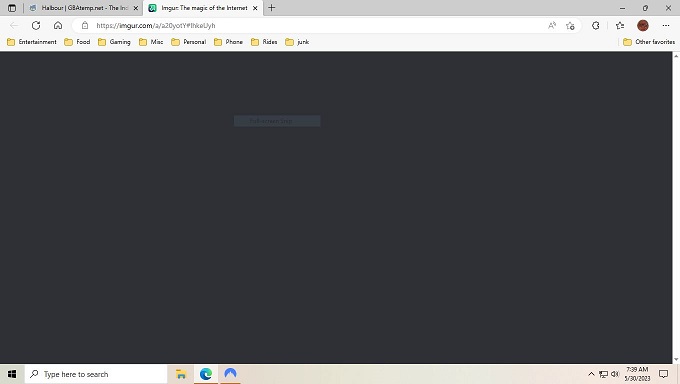The image size is (680, 384).
Task: Expand the Other favorites folder
Action: click(649, 42)
